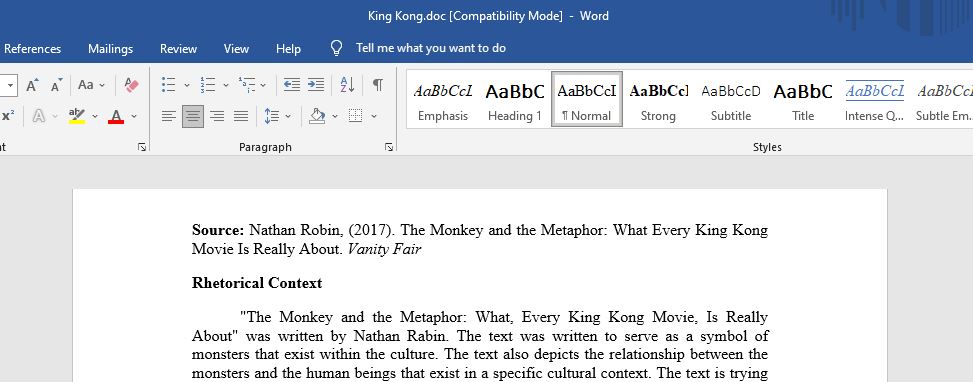Open the Mailings tab
973x382 pixels.
(110, 48)
